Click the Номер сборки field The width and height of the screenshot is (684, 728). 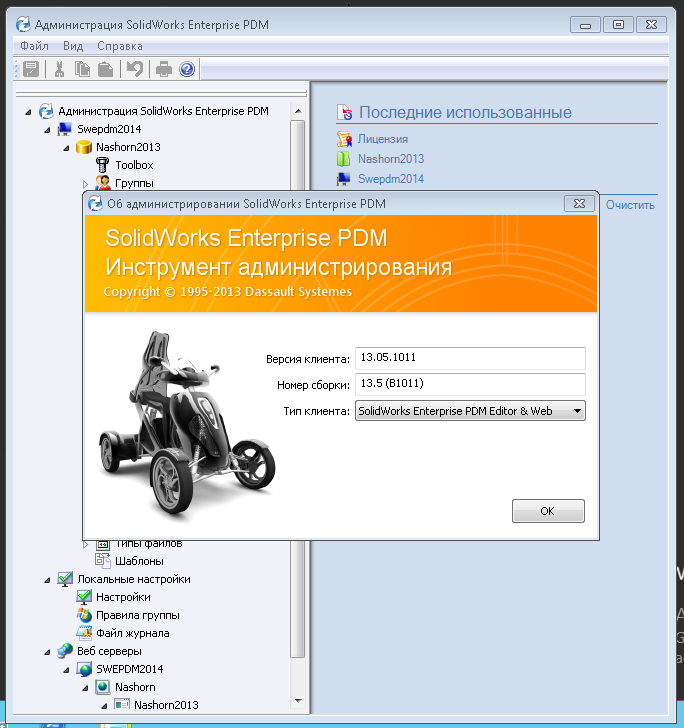pos(470,384)
